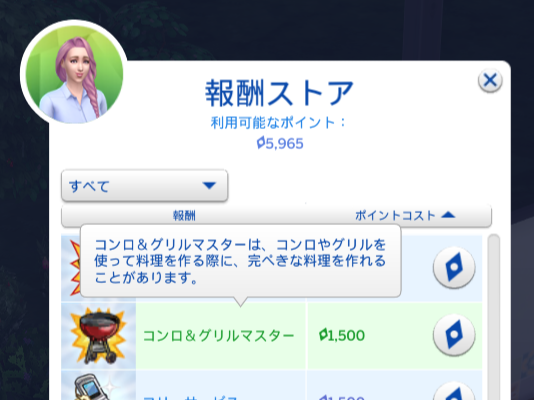This screenshot has height=400, width=534.
Task: Click the blue arrow on the すべて dropdown
Action: pos(209,186)
